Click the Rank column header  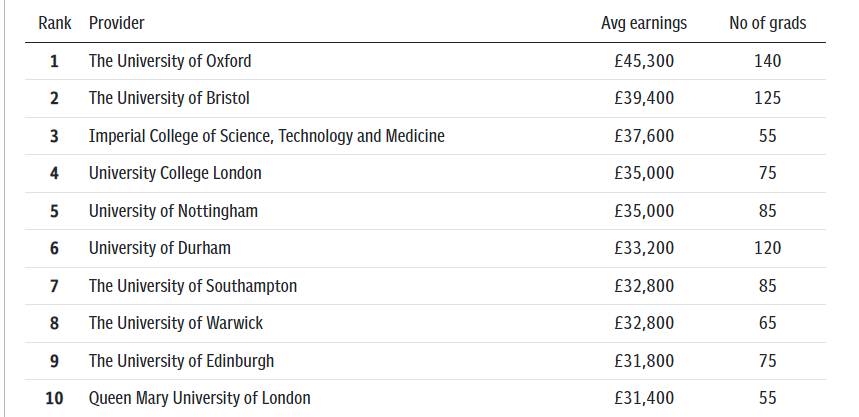click(54, 23)
